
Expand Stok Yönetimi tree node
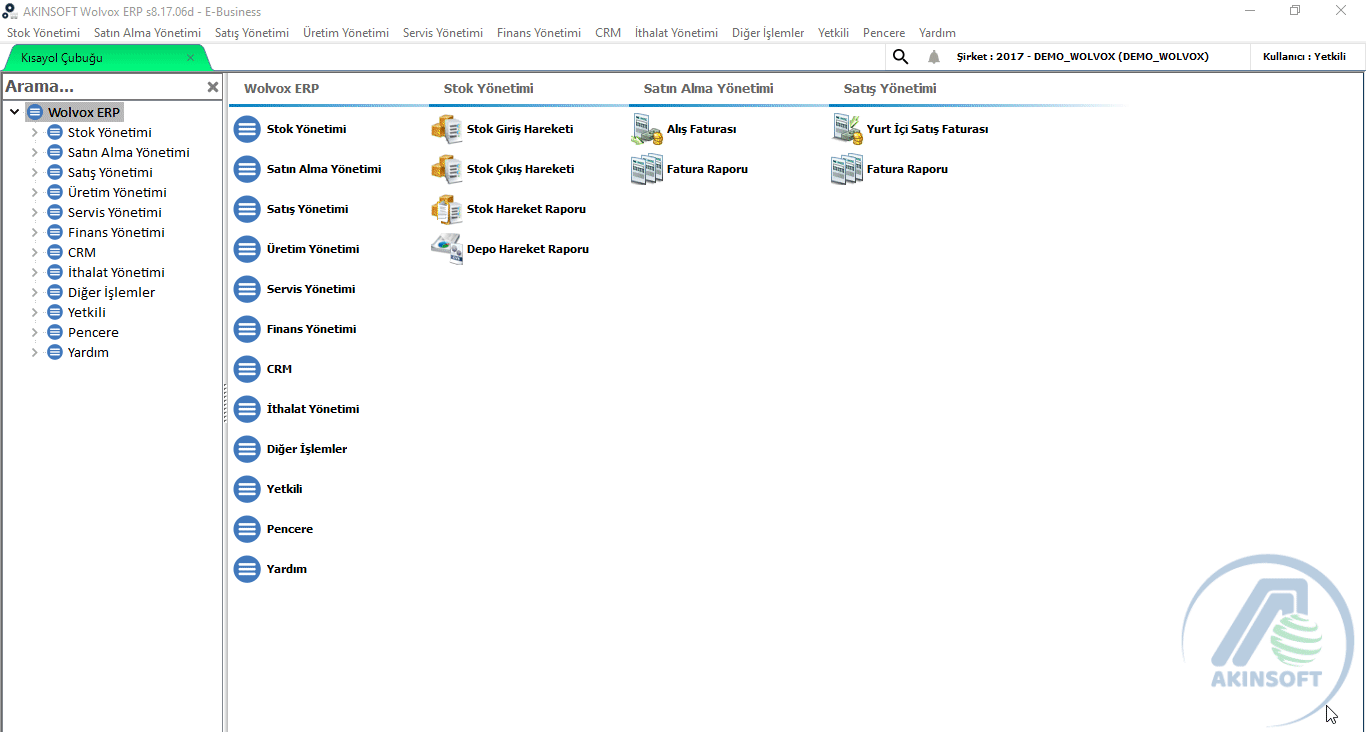click(x=34, y=132)
